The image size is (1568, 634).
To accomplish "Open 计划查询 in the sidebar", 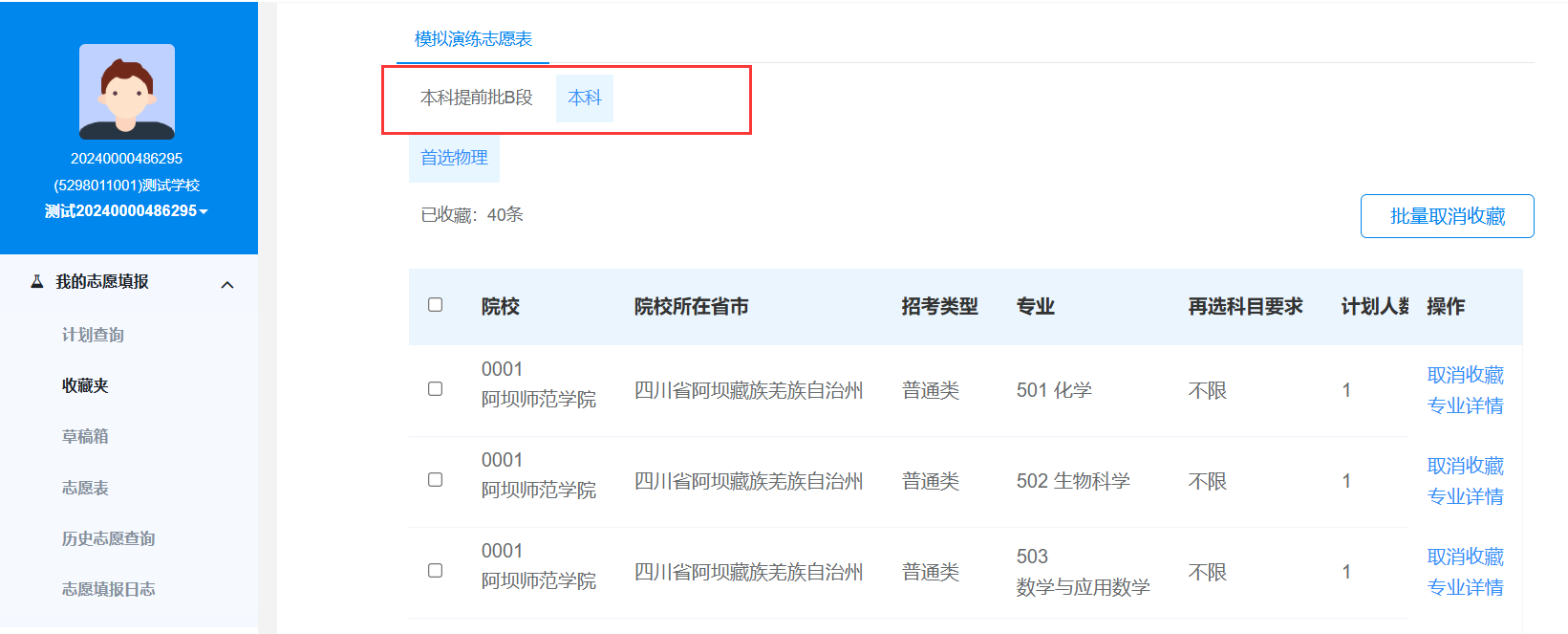I will point(93,335).
